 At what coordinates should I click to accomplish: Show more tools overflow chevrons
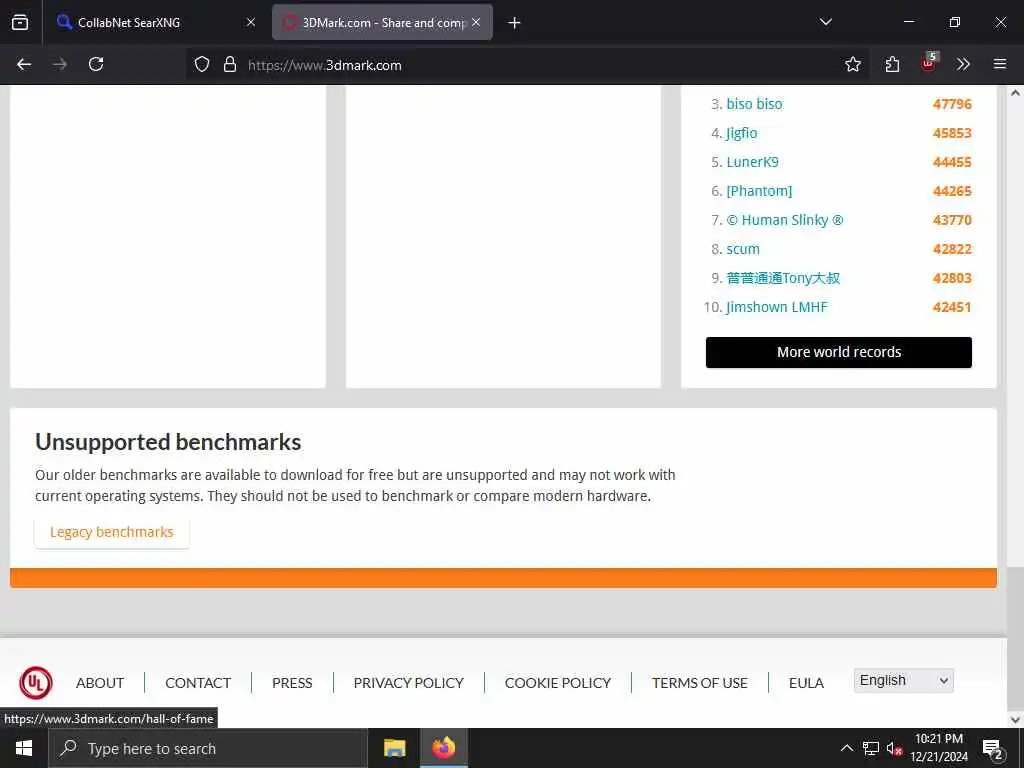coord(963,64)
